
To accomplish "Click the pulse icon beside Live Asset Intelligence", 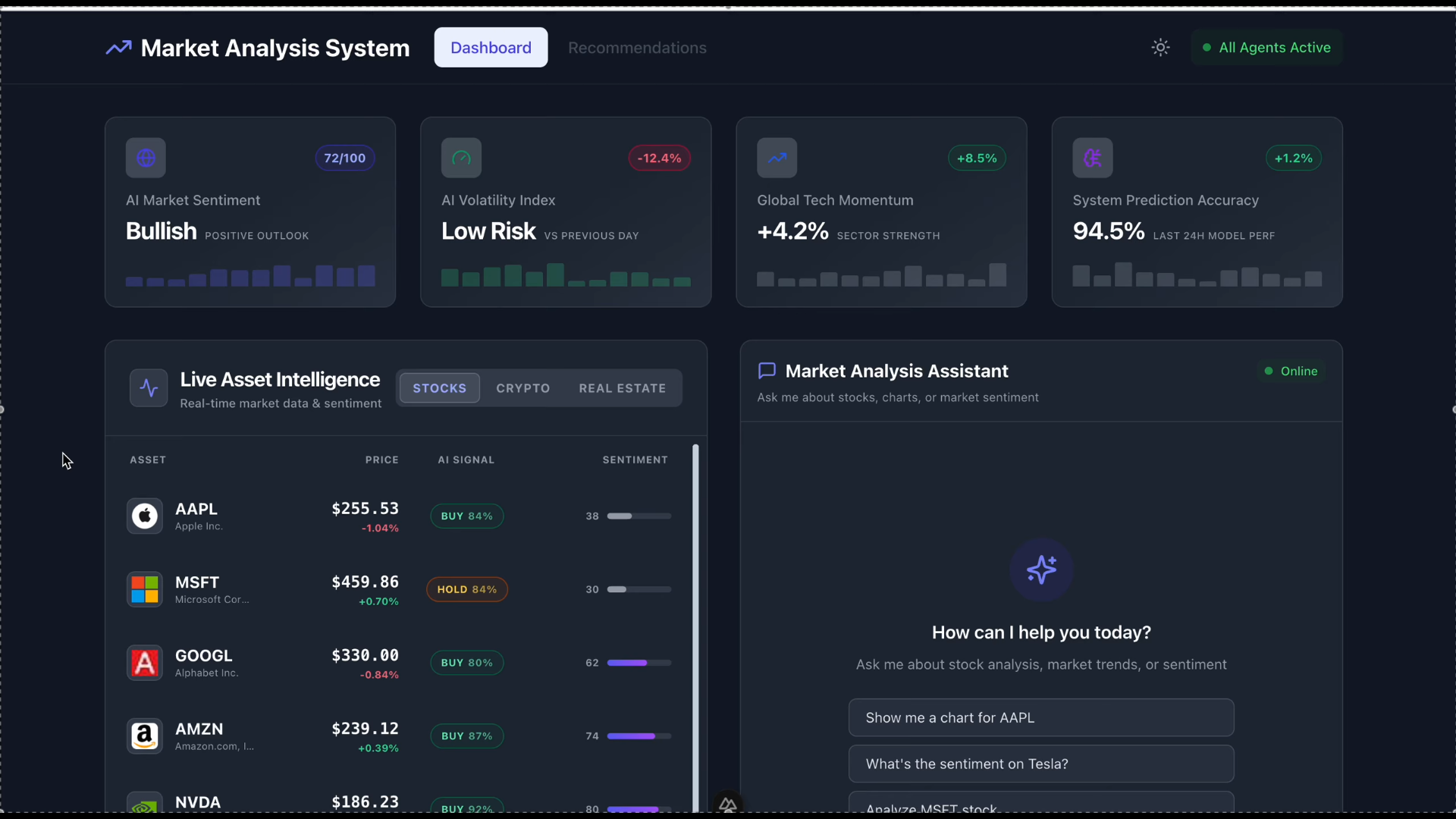I will tap(149, 388).
